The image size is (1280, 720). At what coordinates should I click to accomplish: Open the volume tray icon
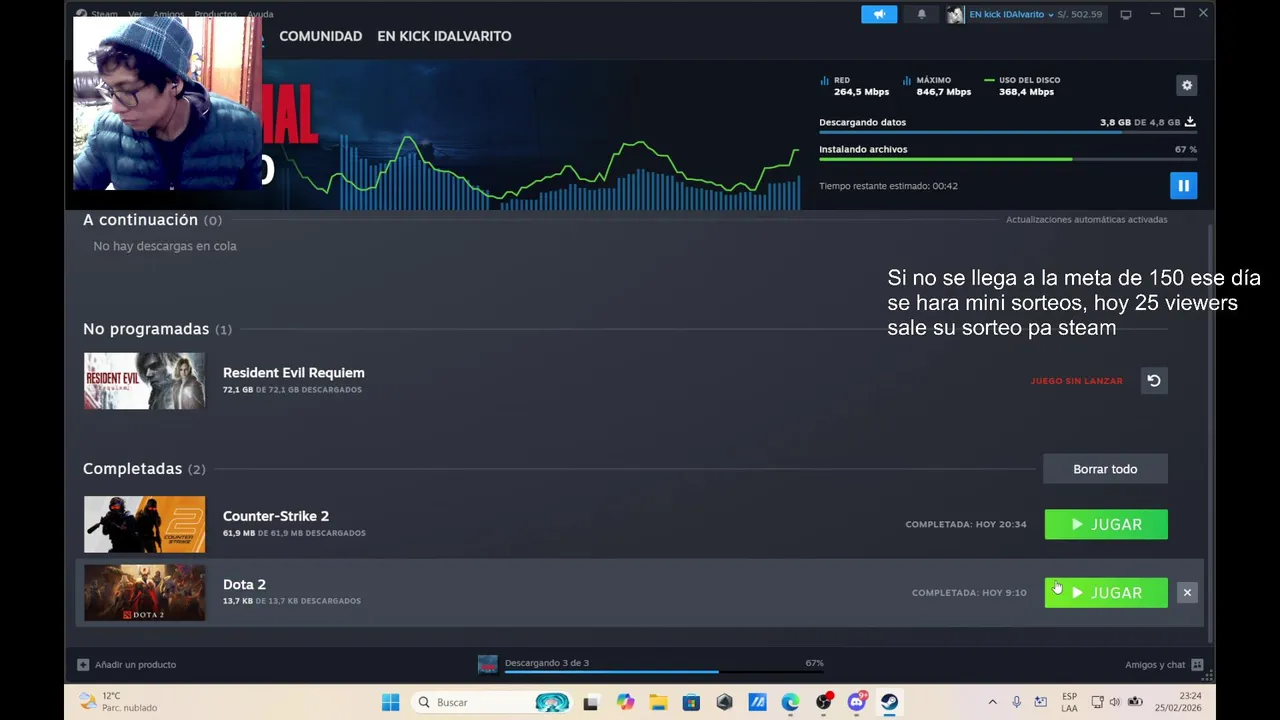(x=1116, y=702)
